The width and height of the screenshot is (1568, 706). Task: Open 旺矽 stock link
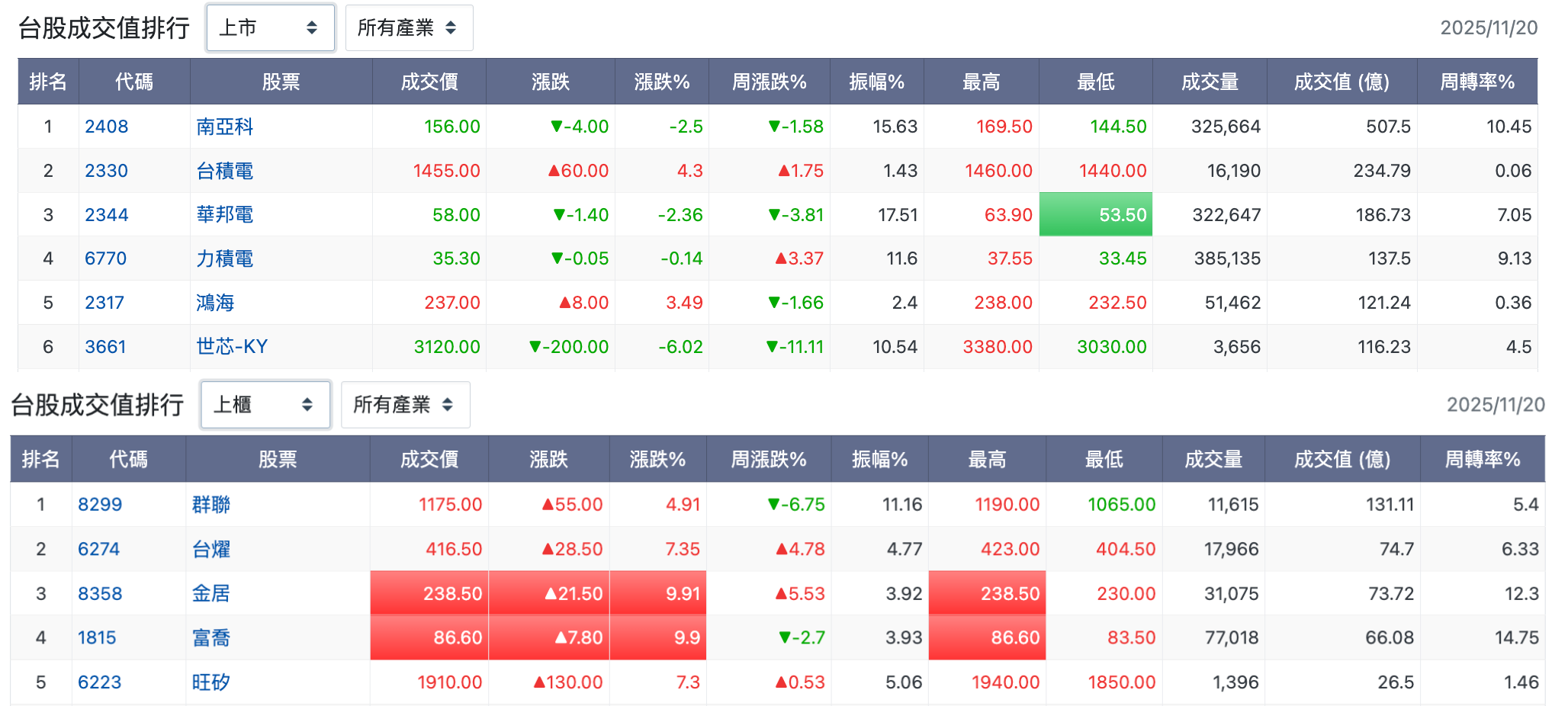210,682
